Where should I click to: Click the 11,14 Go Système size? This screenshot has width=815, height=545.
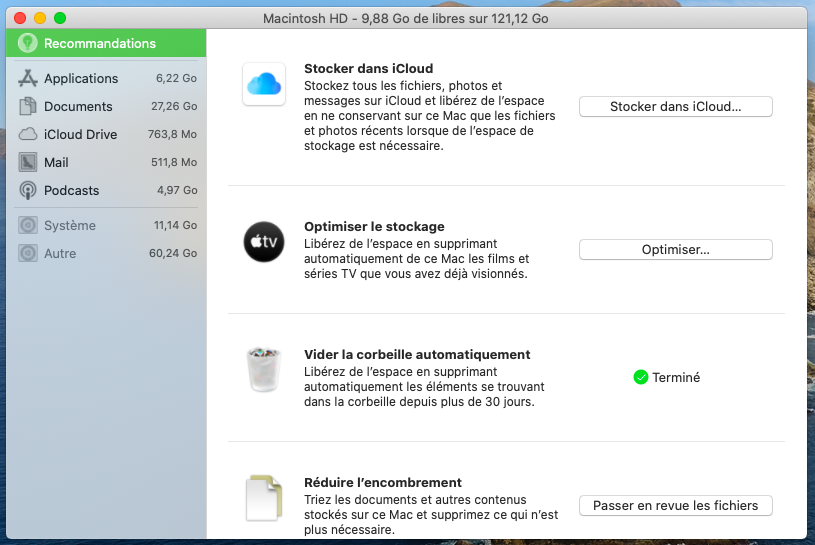coord(175,225)
